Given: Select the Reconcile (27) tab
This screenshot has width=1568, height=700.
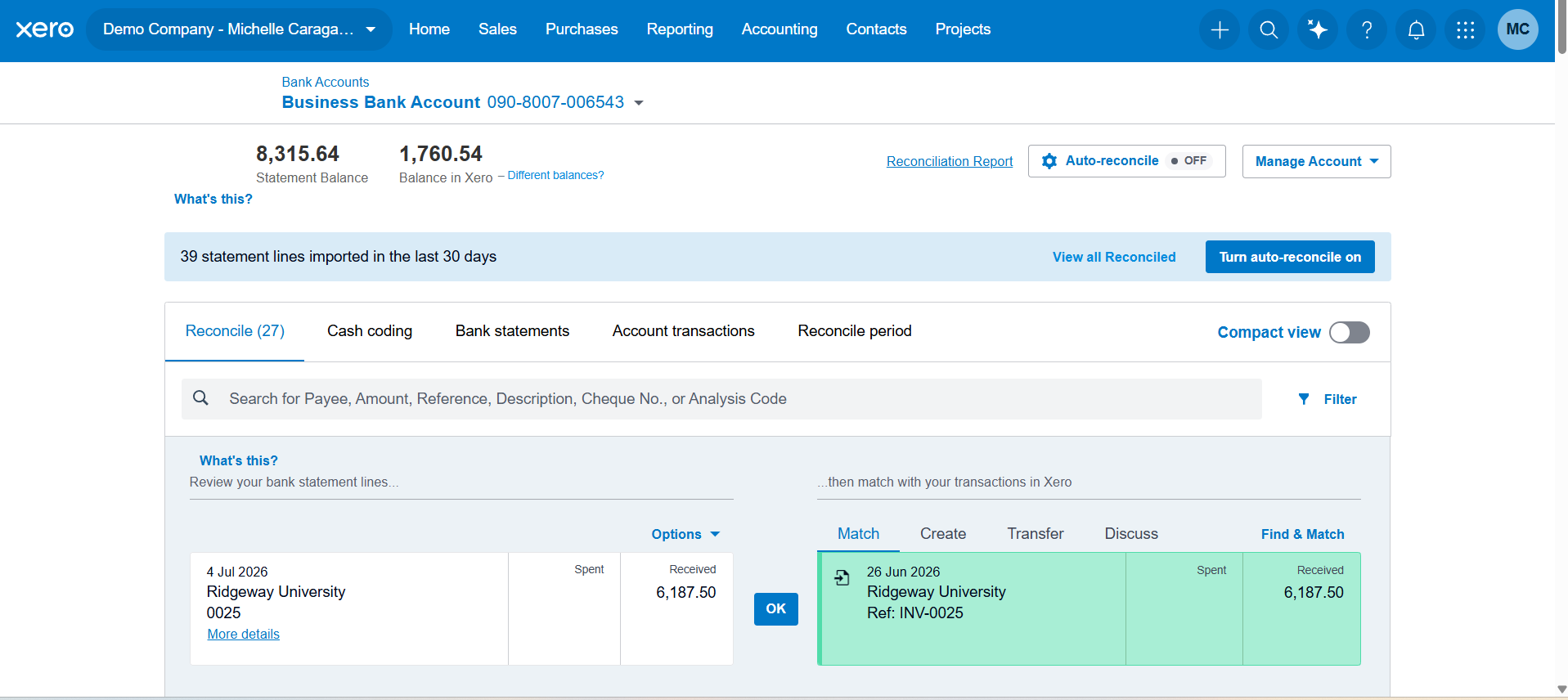Looking at the screenshot, I should coord(235,331).
